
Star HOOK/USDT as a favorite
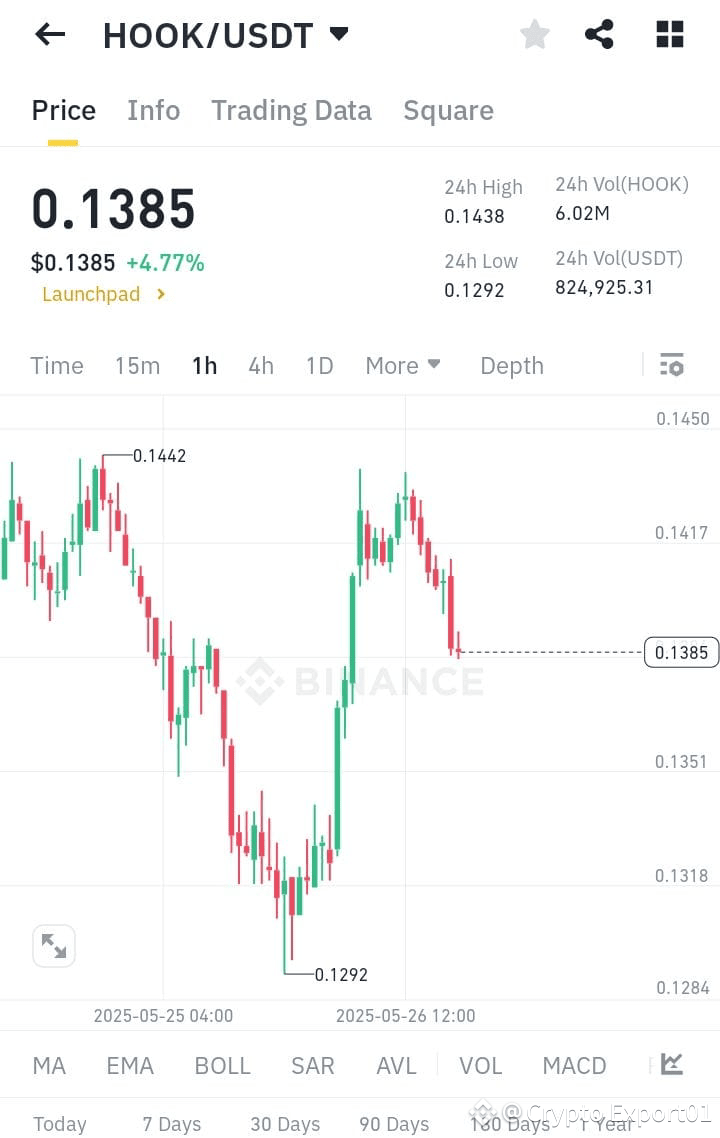(534, 33)
